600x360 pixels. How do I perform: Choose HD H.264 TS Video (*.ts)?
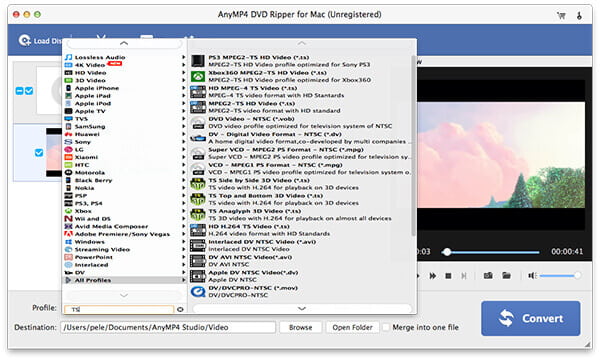click(x=300, y=230)
